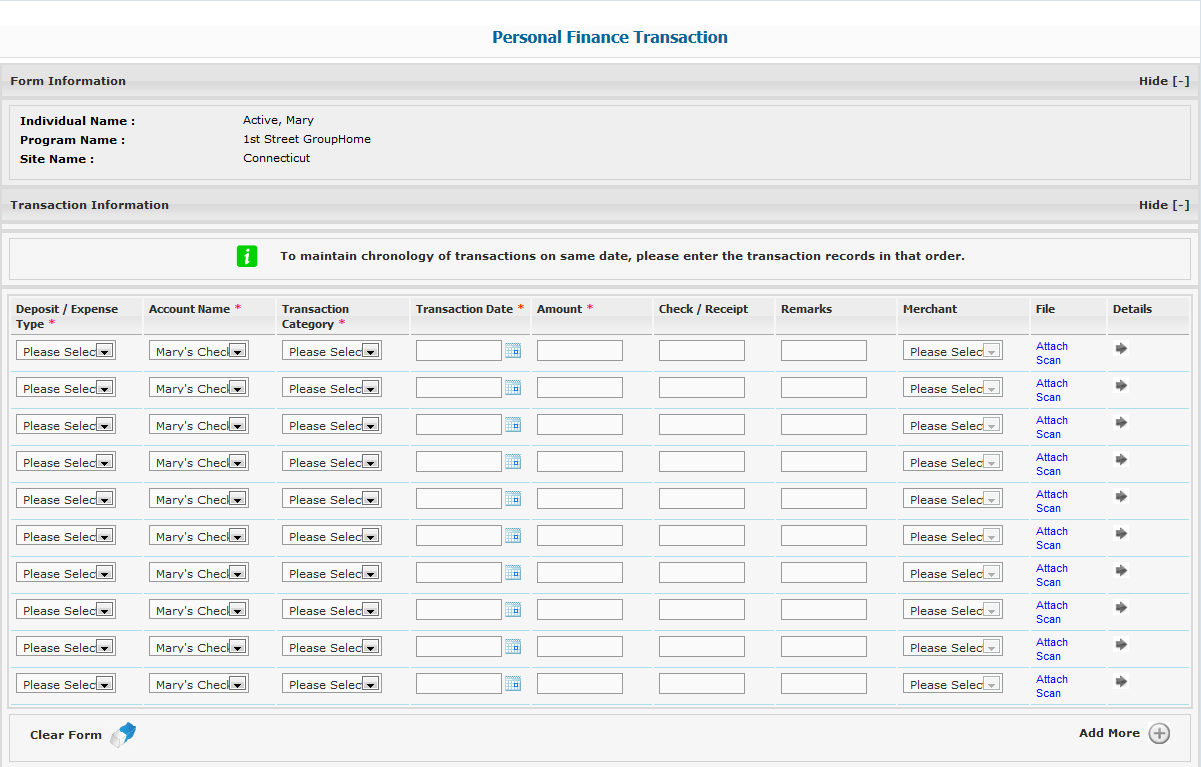The image size is (1201, 767).
Task: Click Scan link in sixth row
Action: pos(1048,545)
